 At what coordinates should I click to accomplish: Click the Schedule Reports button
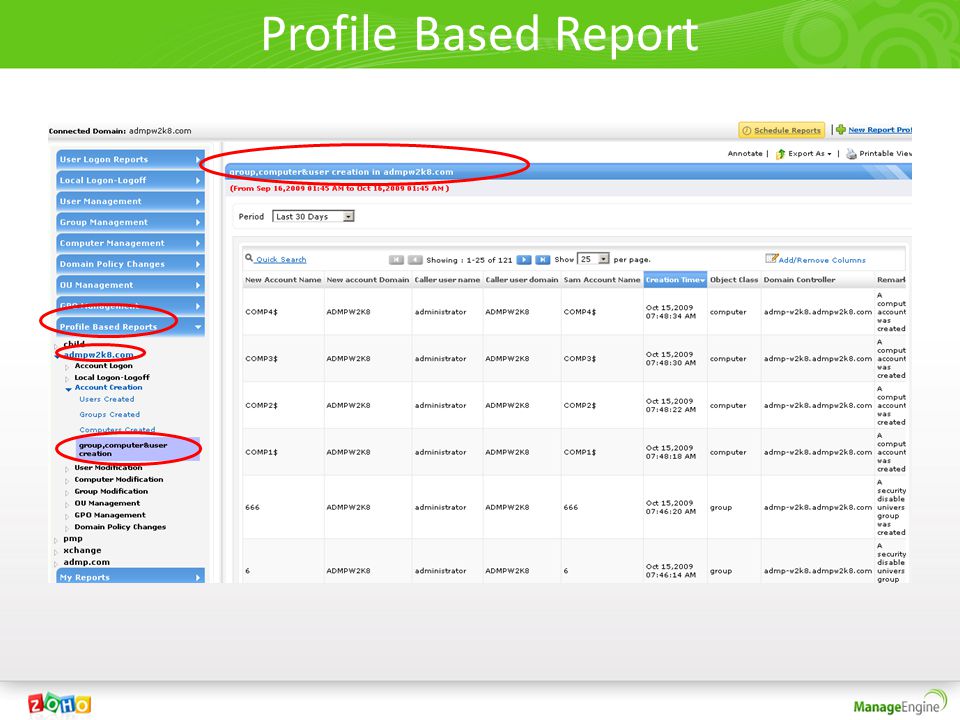[782, 130]
